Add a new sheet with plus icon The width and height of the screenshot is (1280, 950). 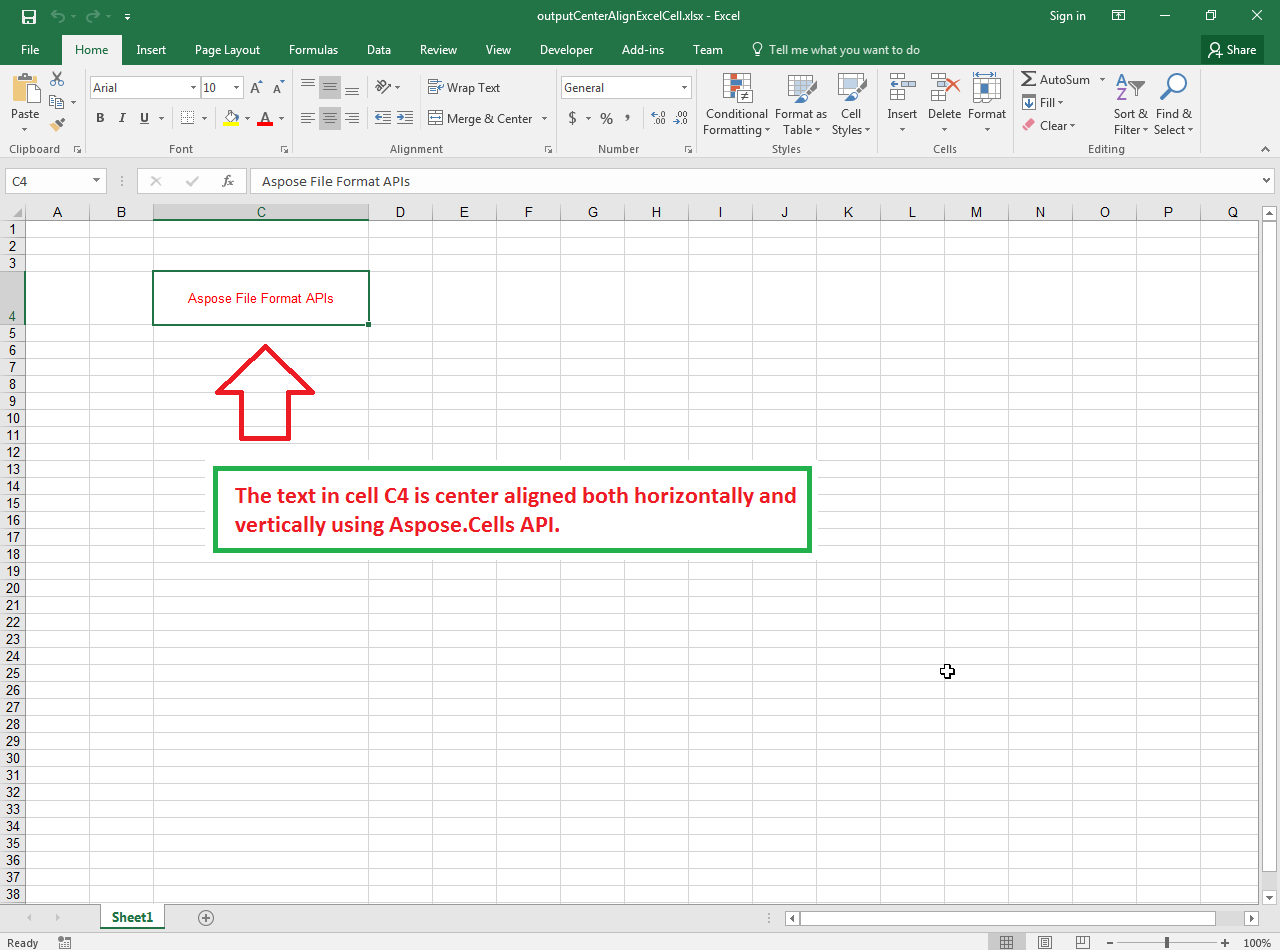click(206, 917)
